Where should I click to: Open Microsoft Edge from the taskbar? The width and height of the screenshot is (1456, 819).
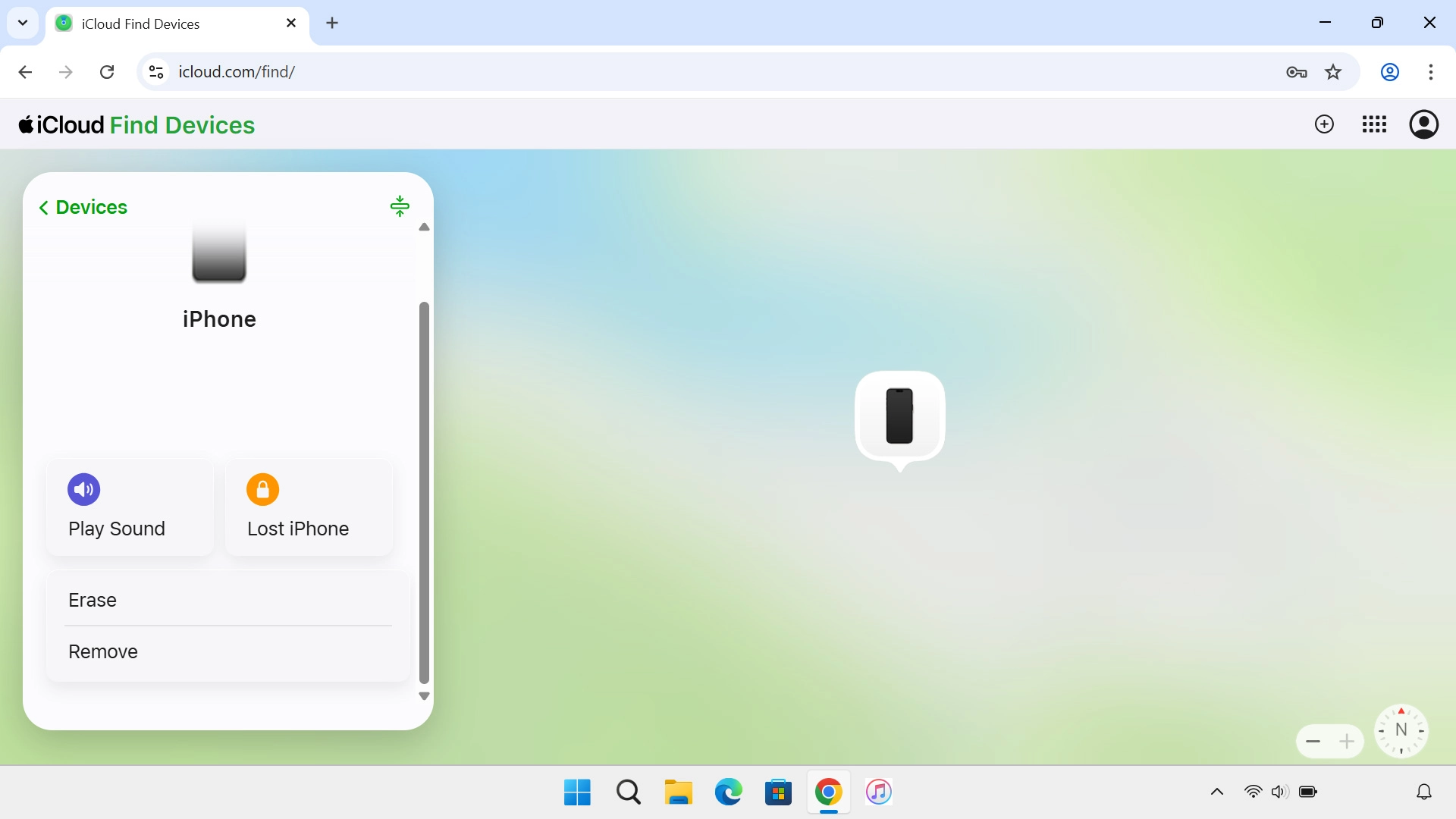coord(728,792)
